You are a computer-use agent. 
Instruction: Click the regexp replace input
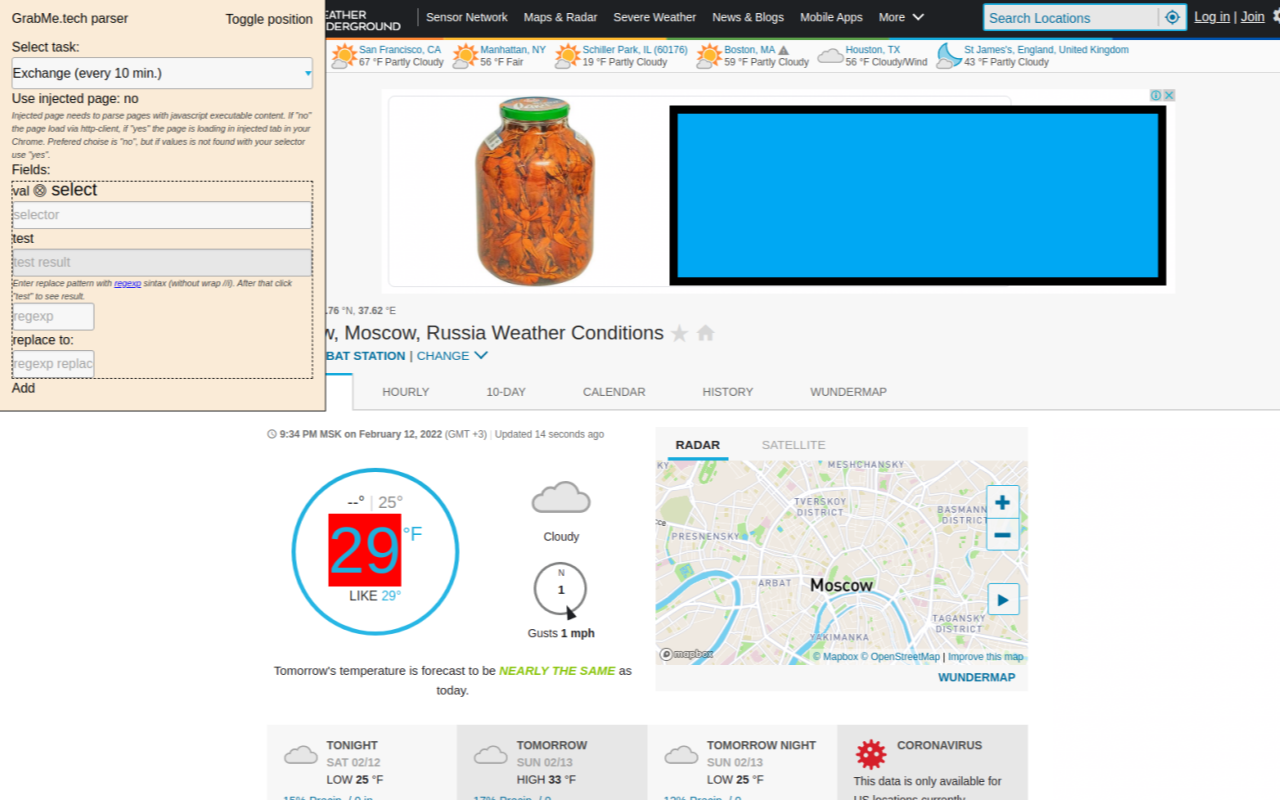point(53,364)
